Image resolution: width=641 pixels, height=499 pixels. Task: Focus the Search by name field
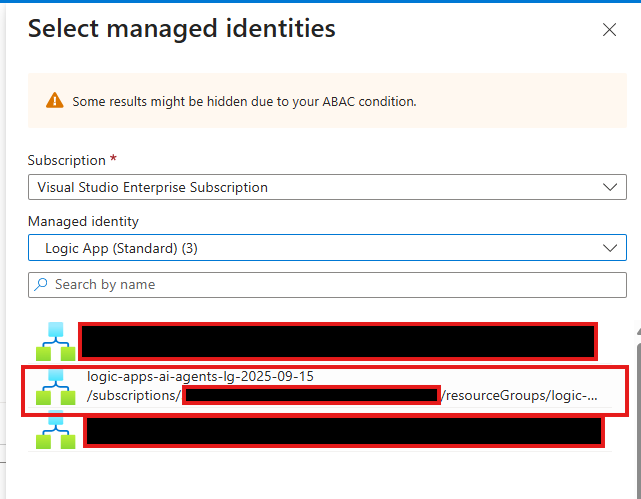click(x=330, y=285)
